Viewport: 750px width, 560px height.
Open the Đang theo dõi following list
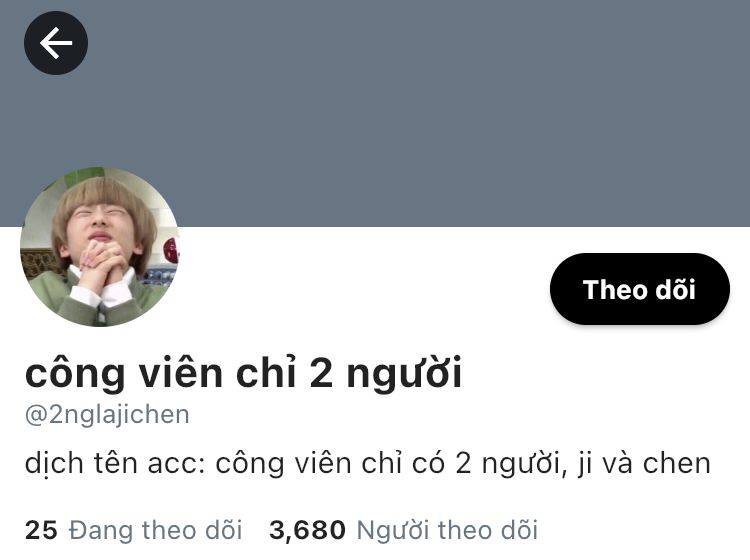(133, 530)
